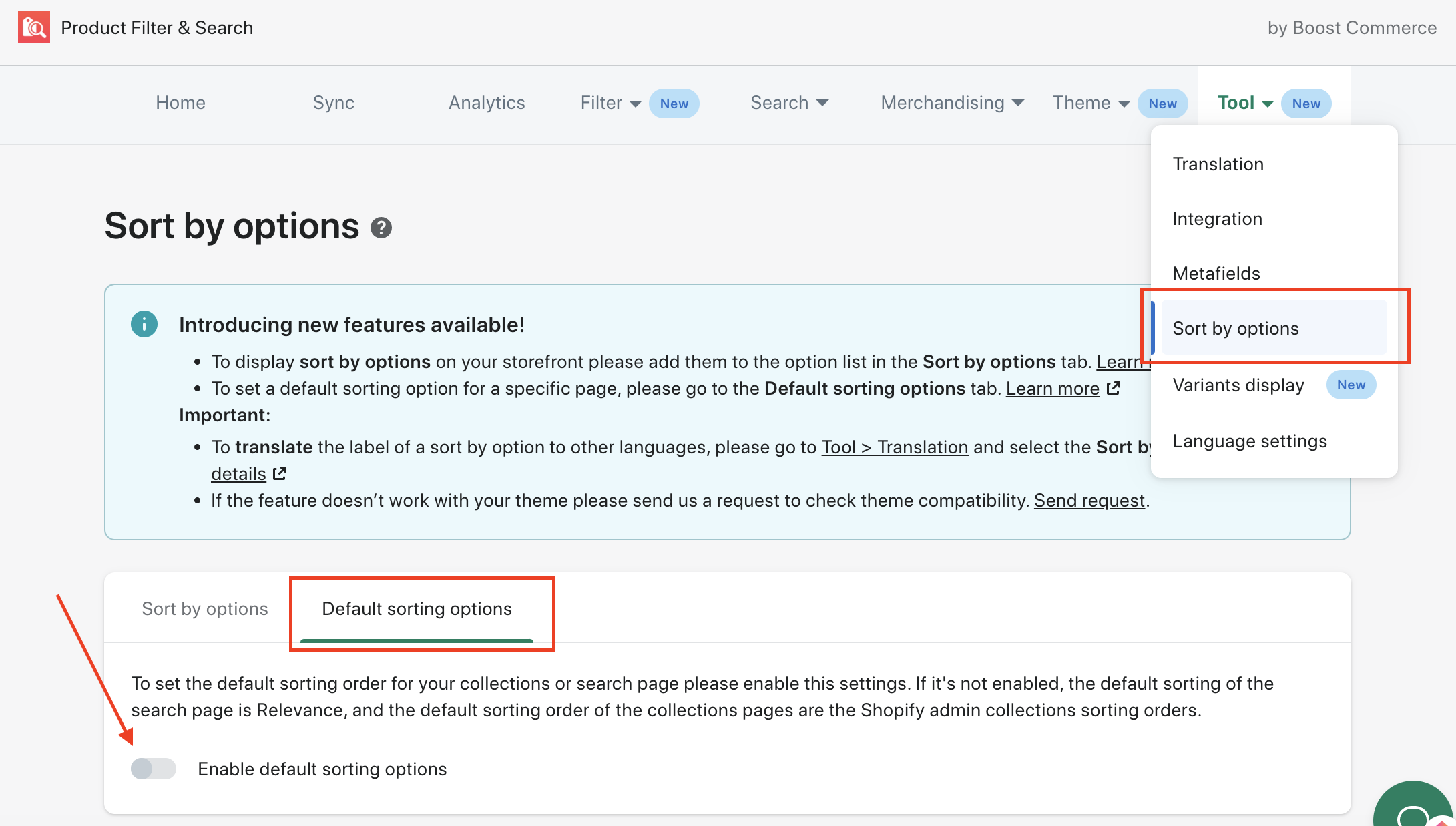
Task: Click the Send request link
Action: [x=1089, y=500]
